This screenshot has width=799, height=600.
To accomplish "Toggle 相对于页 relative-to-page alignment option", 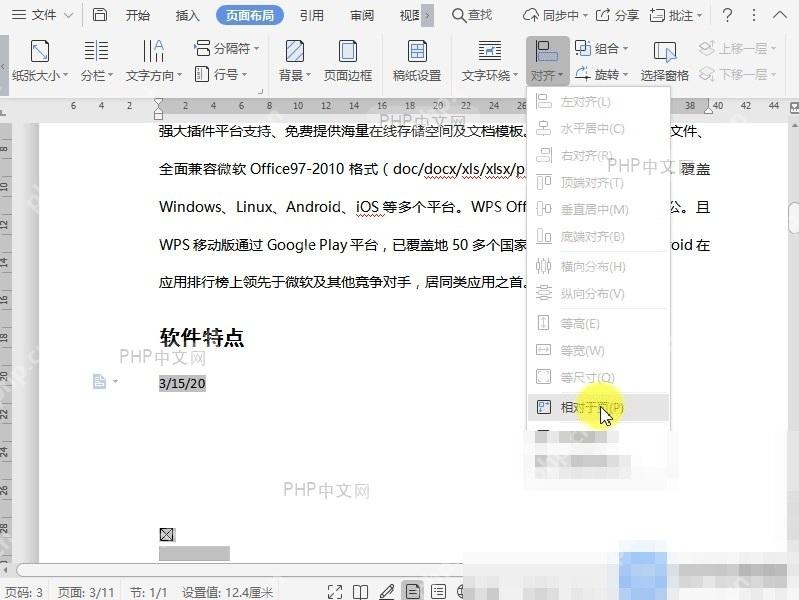I will 598,407.
